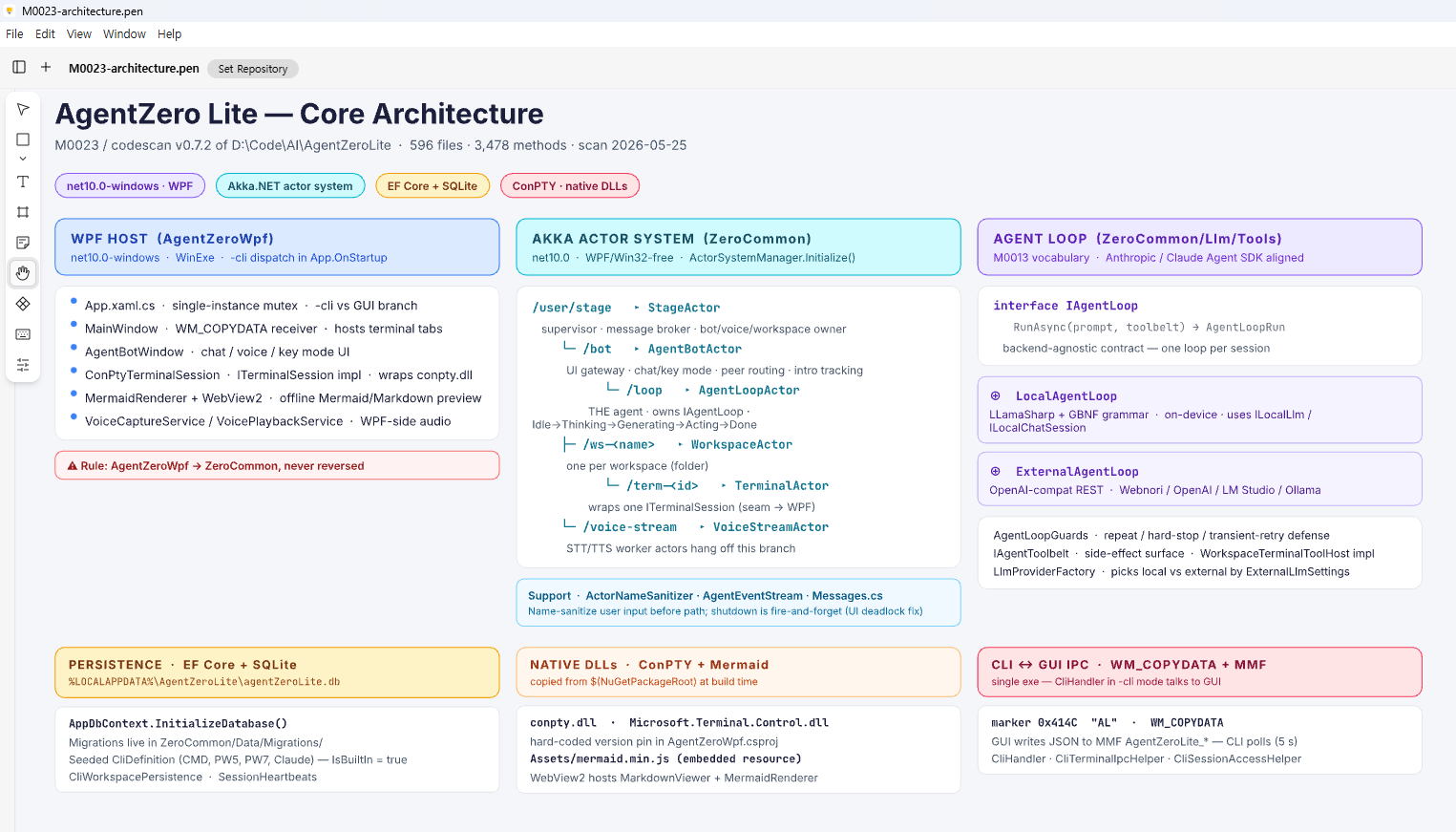Select the 'NATIVE DLLs · ConPTY + Mermaid' header
The image size is (1456, 832).
[739, 672]
